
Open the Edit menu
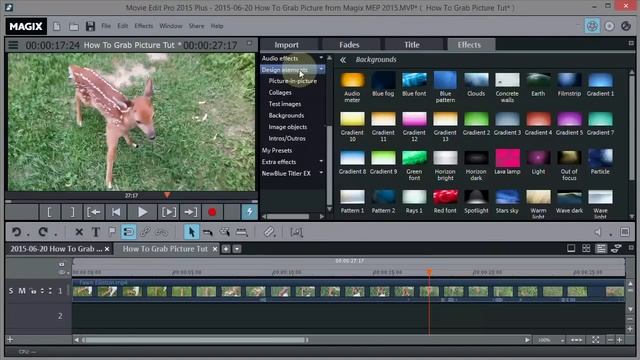122,26
